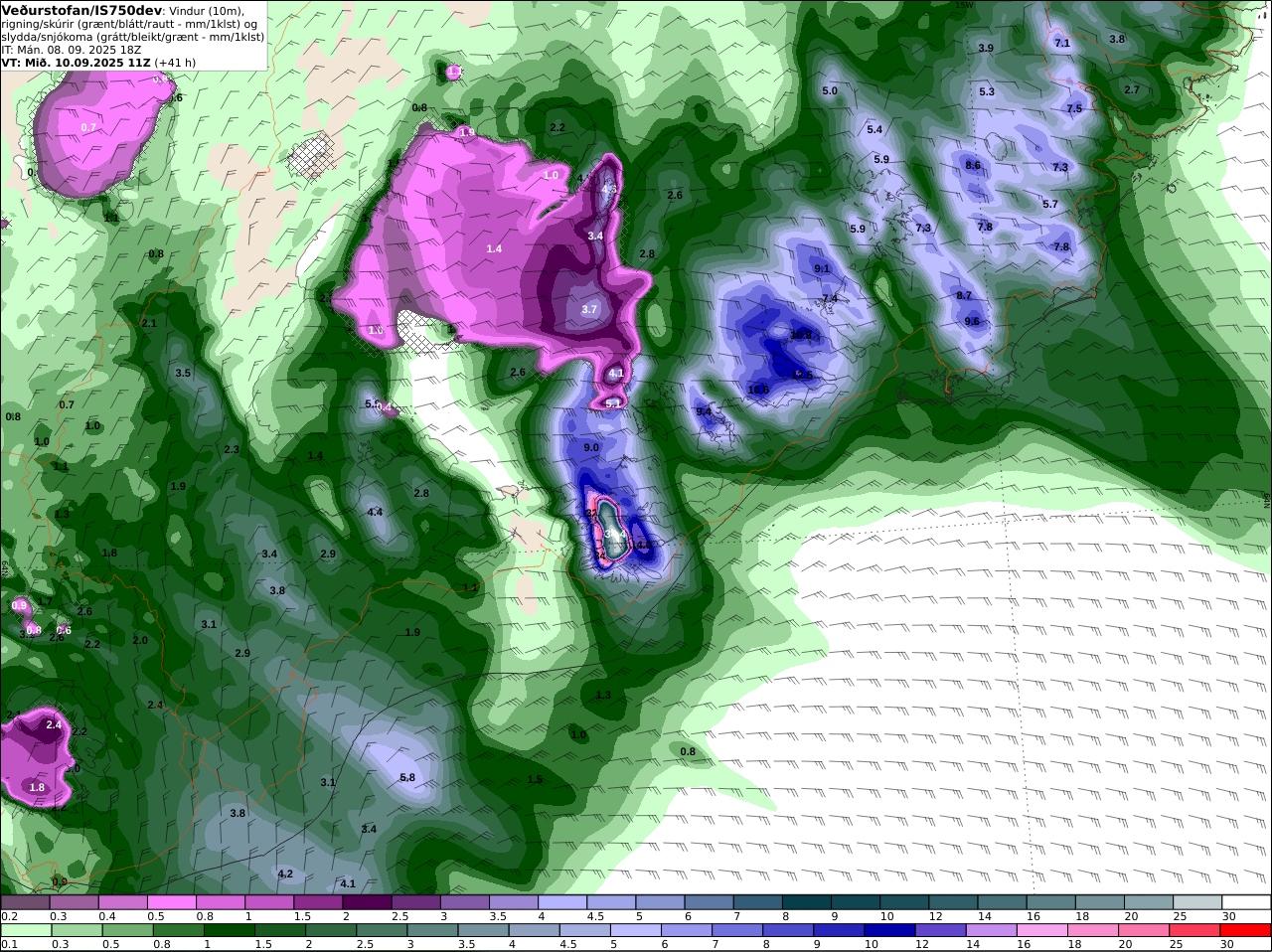Viewport: 1272px width, 952px height.
Task: Click the 8.6 value in the blue area
Action: (973, 166)
